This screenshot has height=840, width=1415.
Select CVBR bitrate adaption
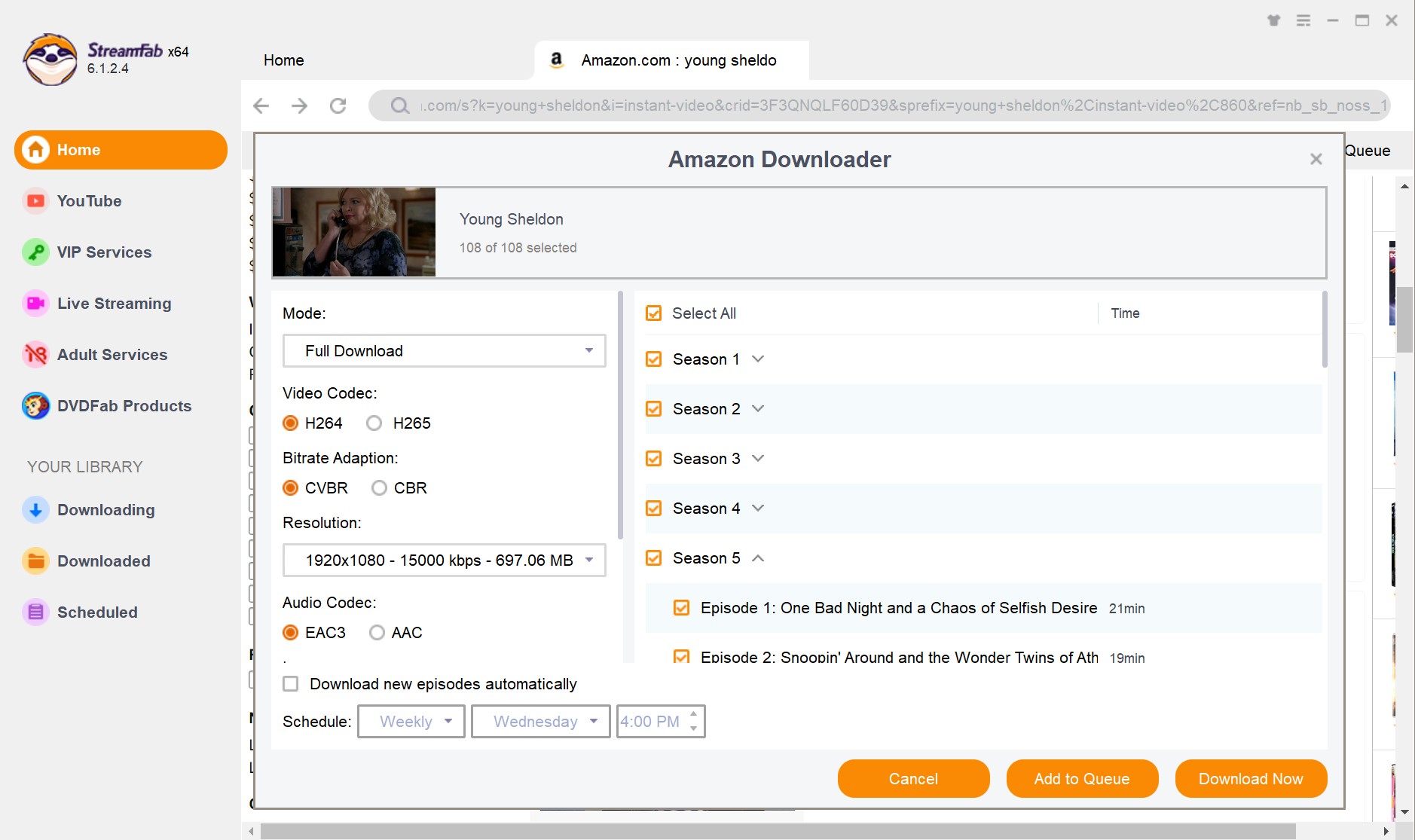tap(291, 488)
